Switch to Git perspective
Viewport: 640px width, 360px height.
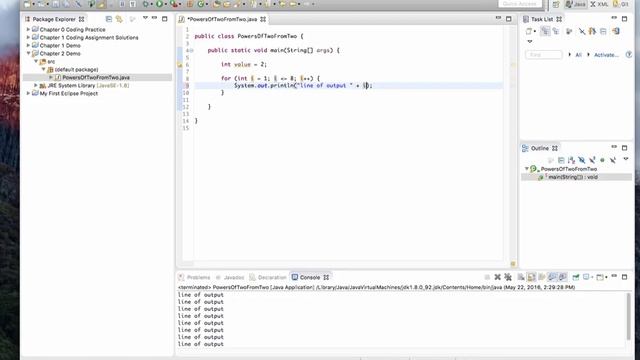tap(621, 4)
